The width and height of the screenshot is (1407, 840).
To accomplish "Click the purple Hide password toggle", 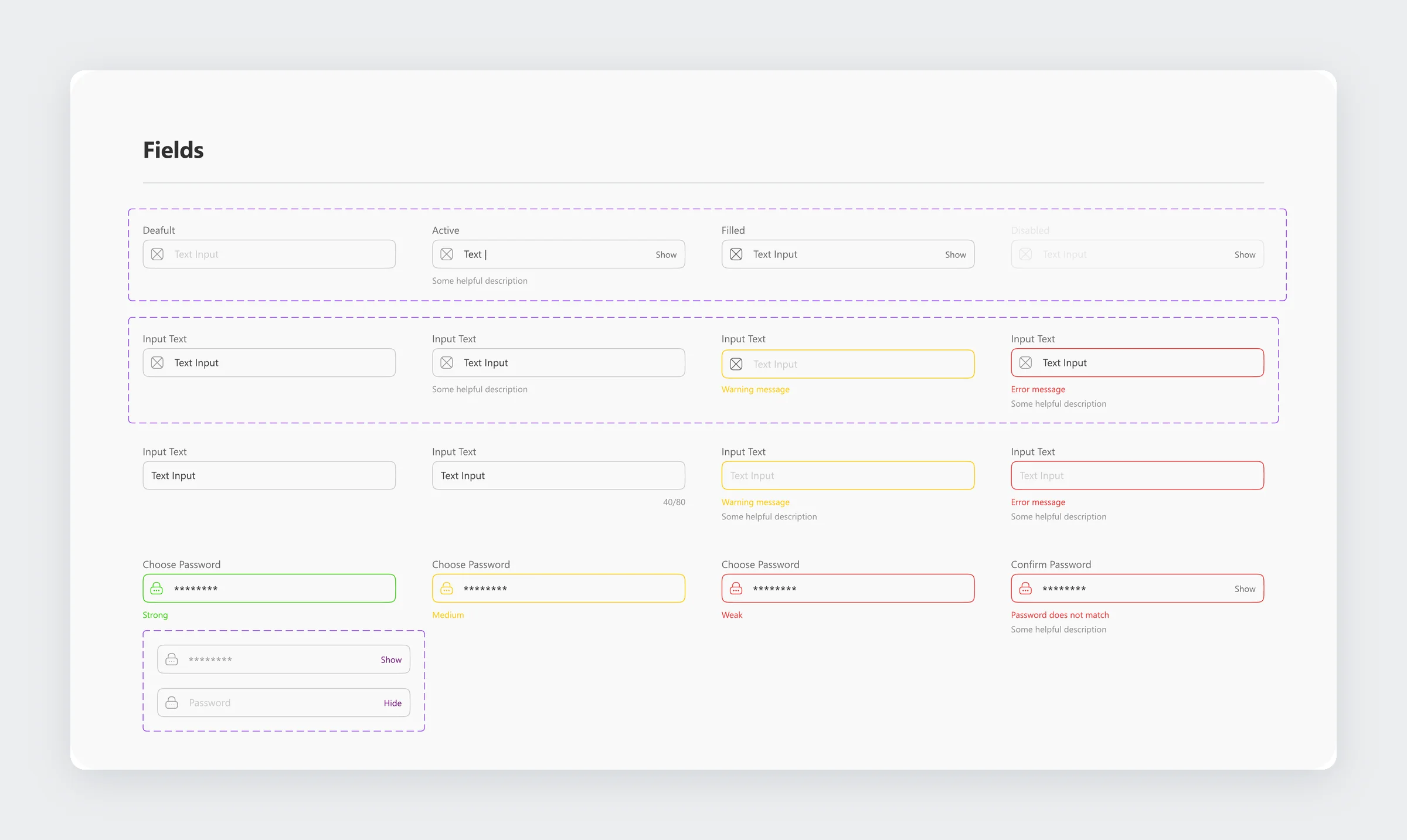I will coord(393,703).
